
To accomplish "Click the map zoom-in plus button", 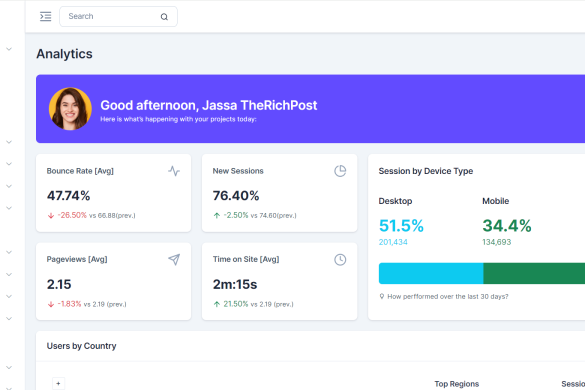I will point(58,383).
